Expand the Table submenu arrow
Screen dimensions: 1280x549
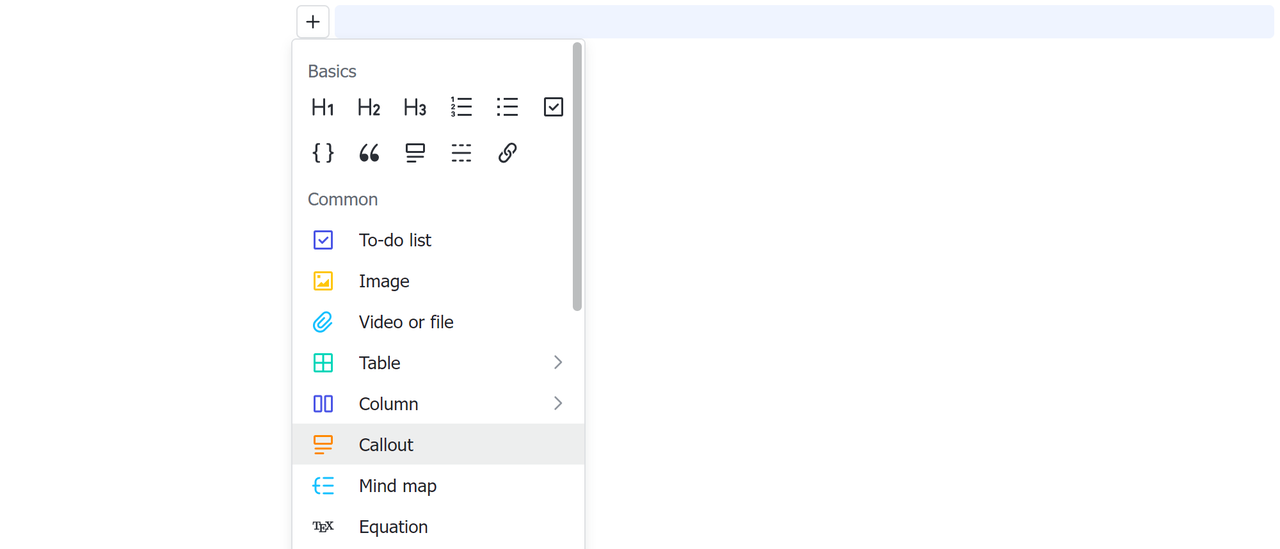click(x=558, y=363)
